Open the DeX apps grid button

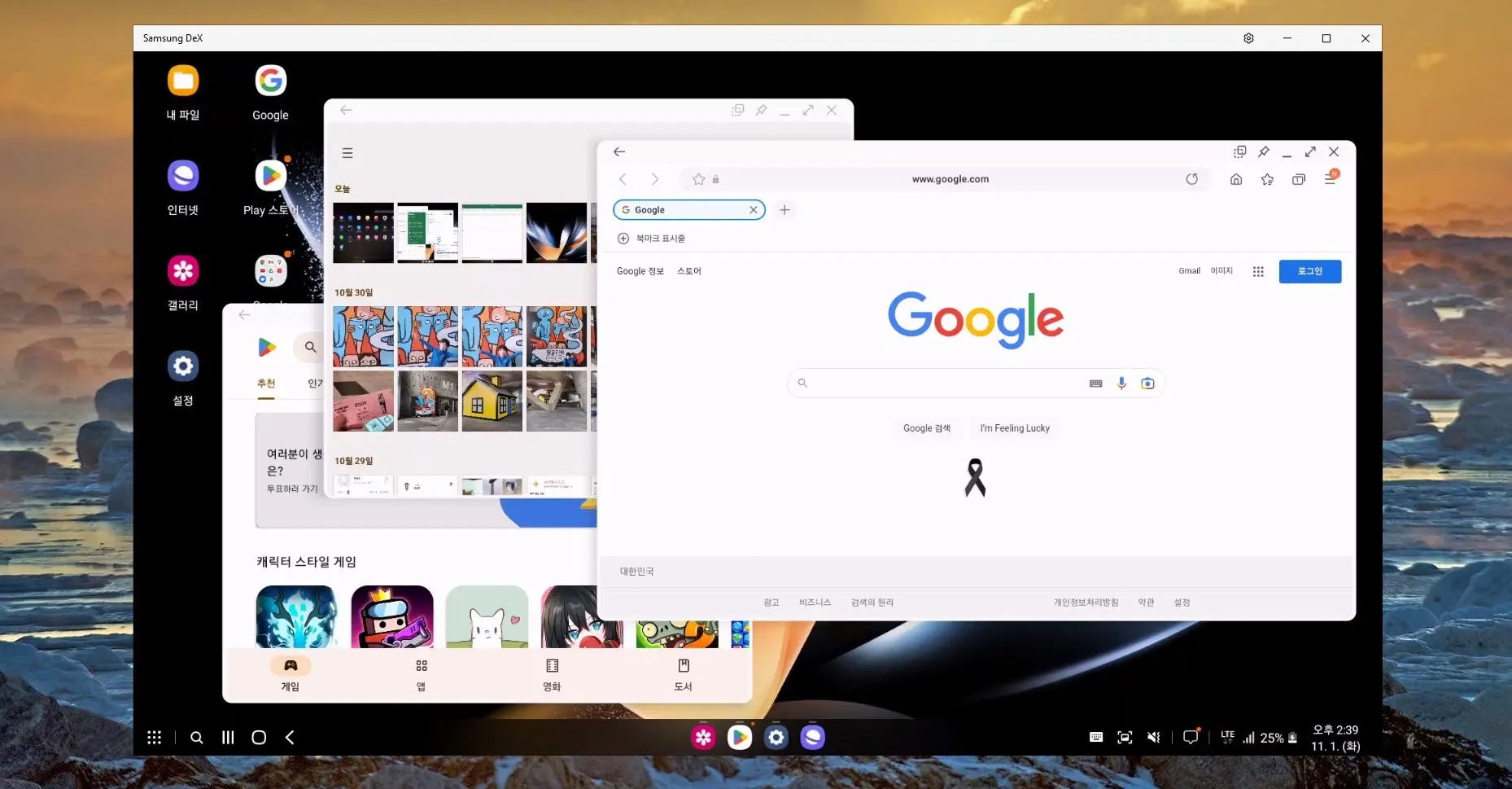(154, 738)
